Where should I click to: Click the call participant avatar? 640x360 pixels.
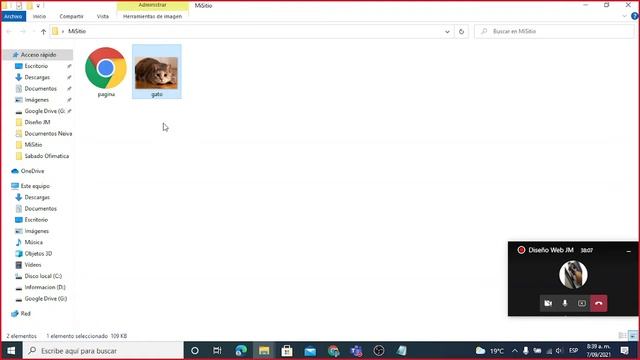coord(573,274)
